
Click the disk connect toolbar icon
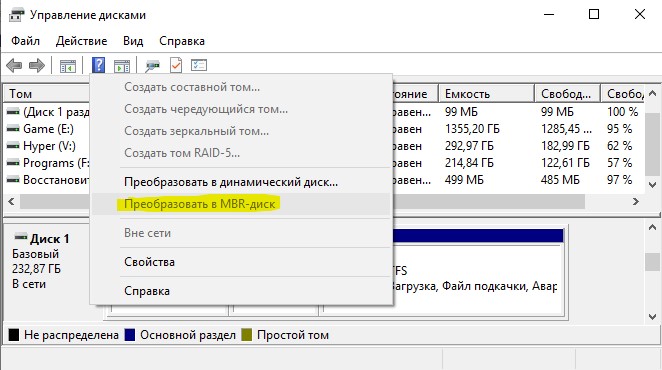click(152, 66)
